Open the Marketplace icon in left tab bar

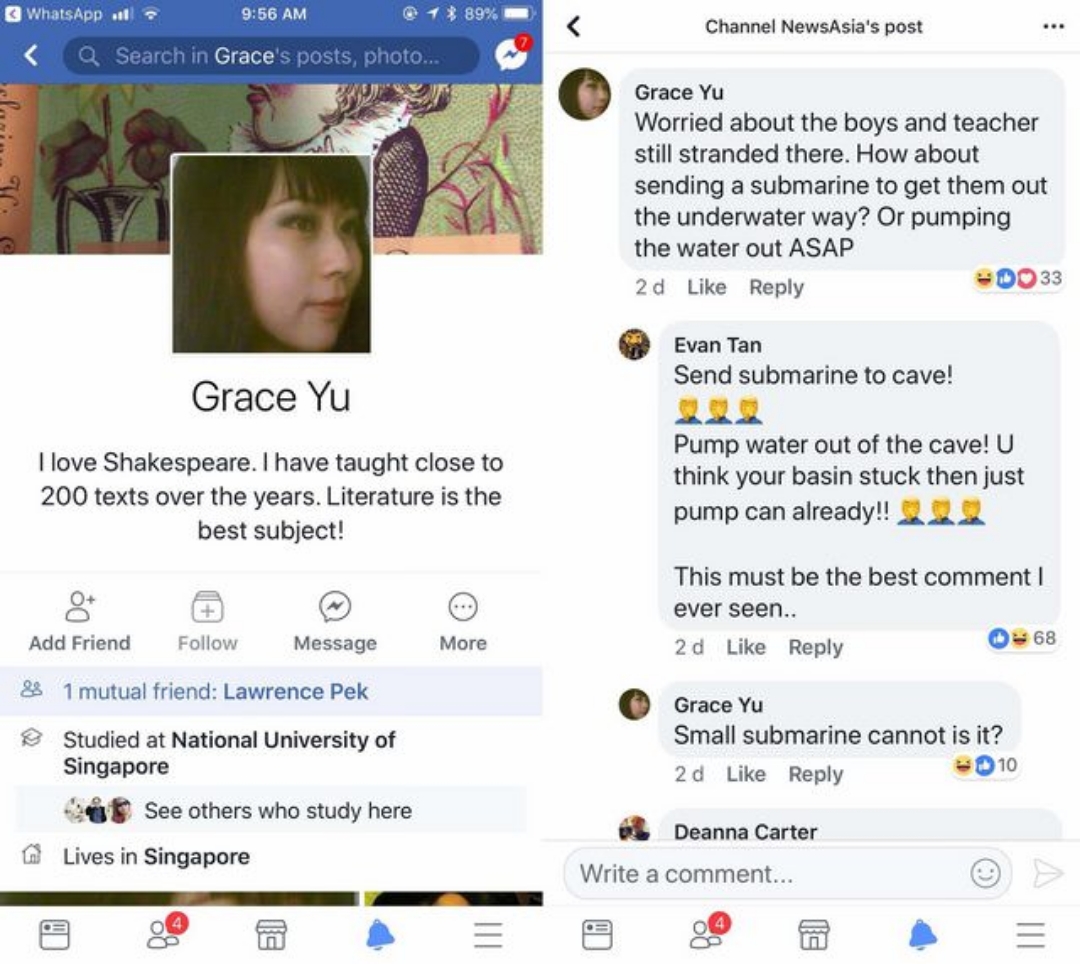point(271,934)
